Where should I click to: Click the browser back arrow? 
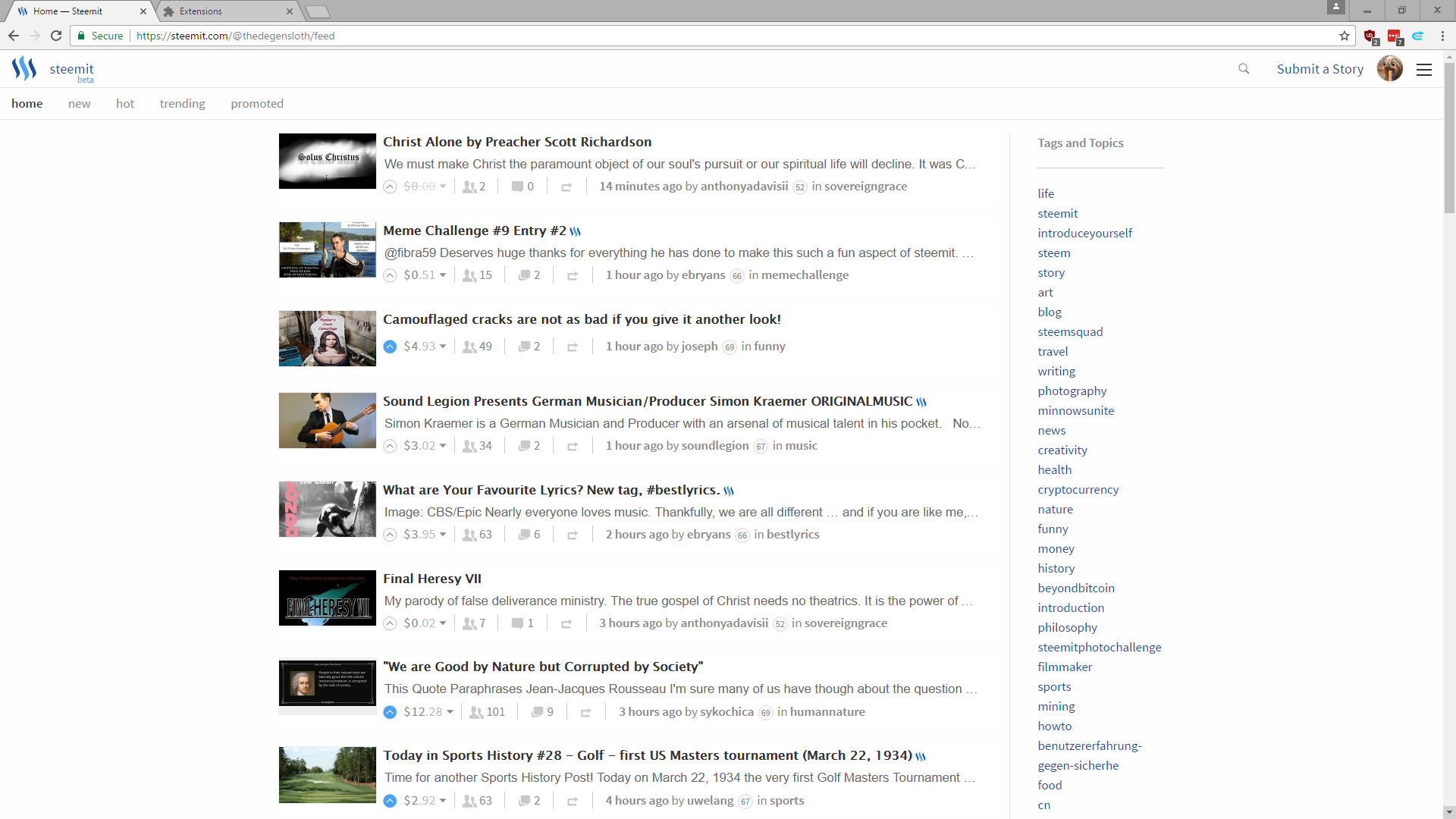(x=14, y=36)
